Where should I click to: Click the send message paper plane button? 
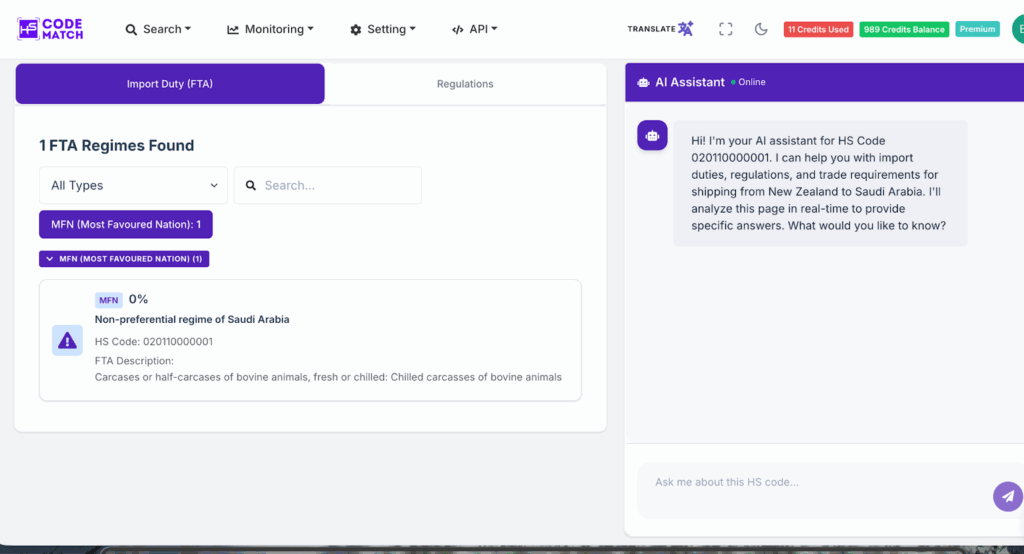(1007, 496)
